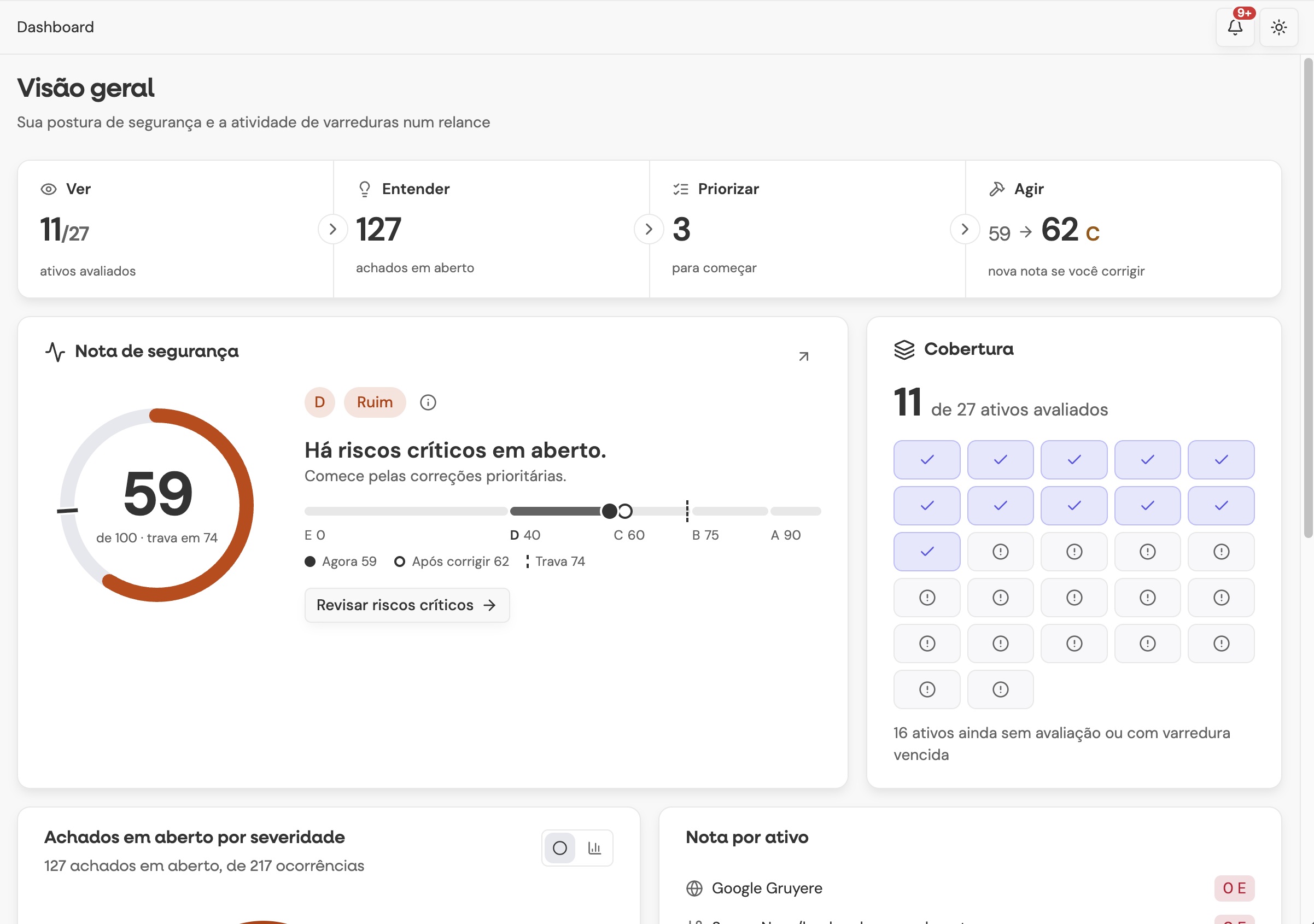1314x924 pixels.
Task: Go to next step after Ver
Action: [x=332, y=229]
